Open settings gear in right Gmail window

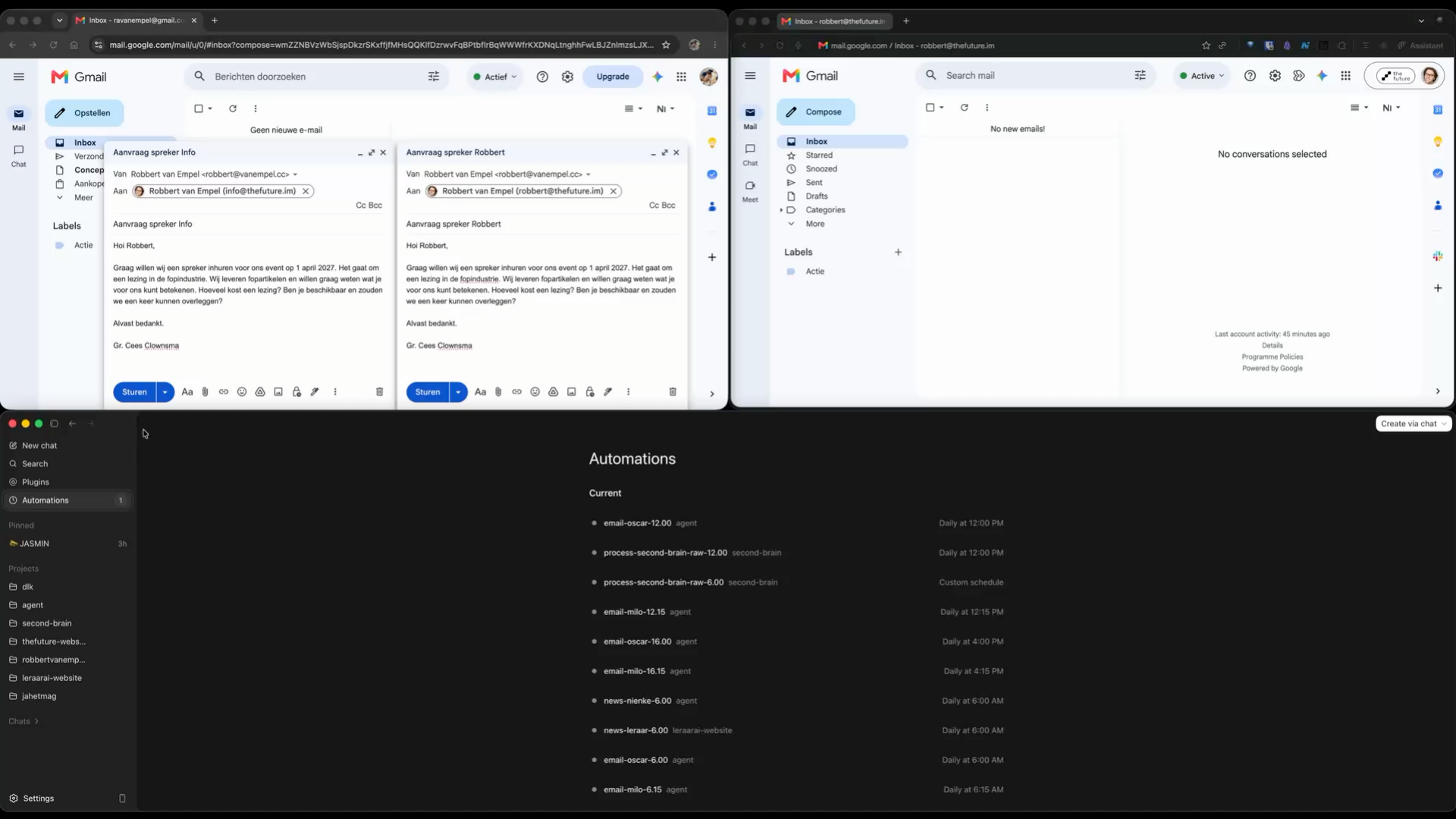coord(1275,76)
